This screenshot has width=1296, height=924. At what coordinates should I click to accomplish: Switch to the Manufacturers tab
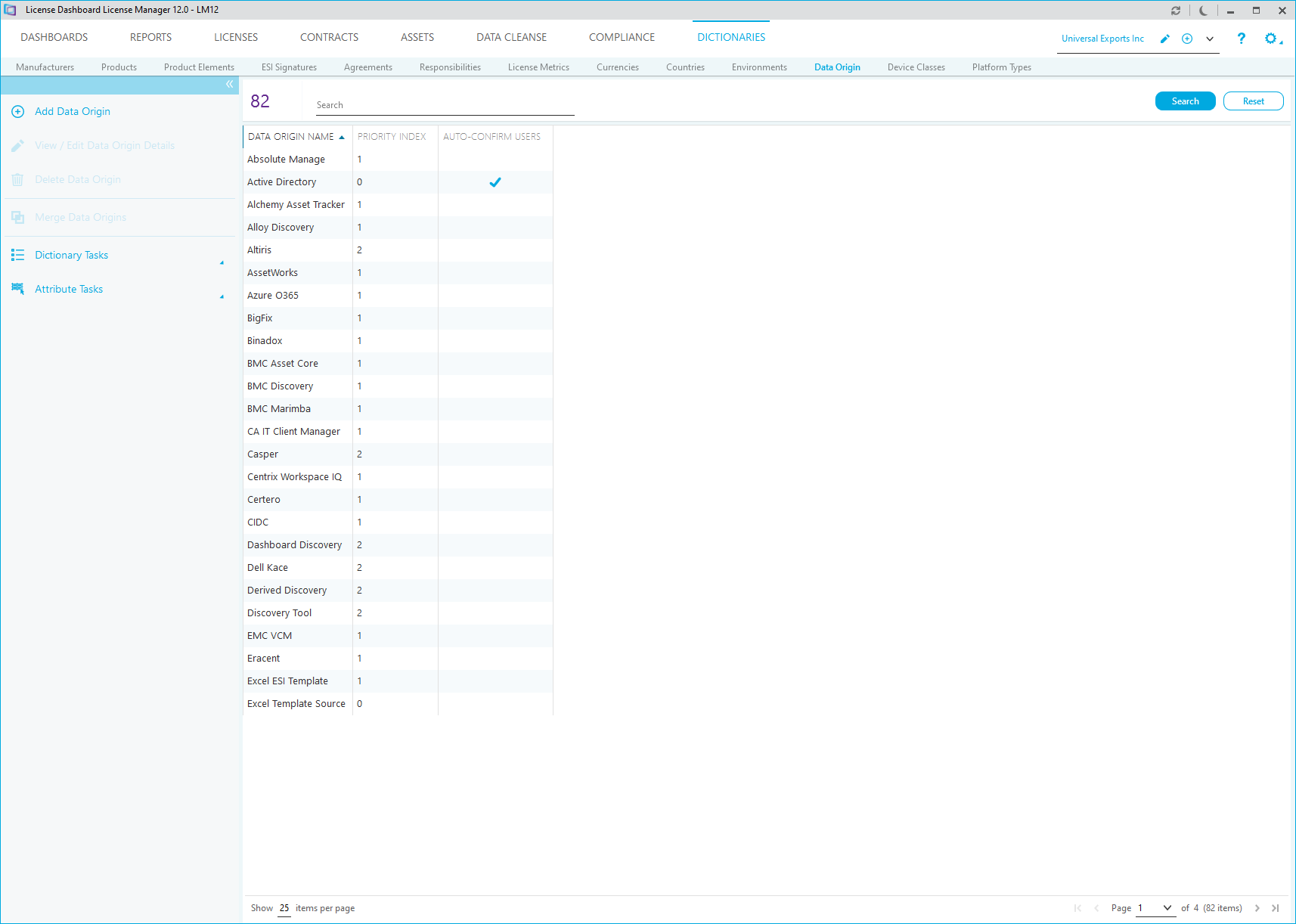point(45,67)
